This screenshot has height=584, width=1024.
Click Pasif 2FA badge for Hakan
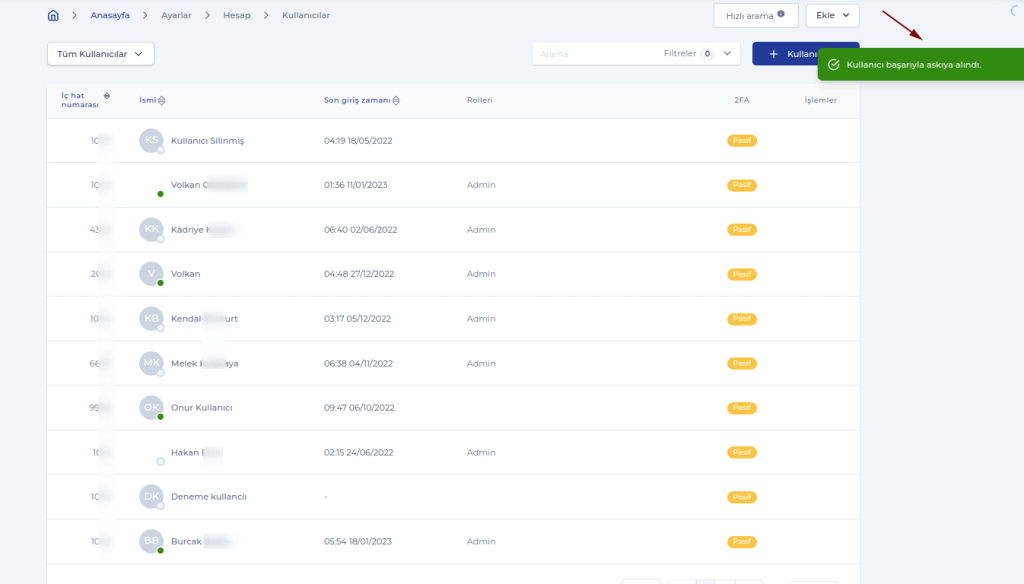click(742, 452)
